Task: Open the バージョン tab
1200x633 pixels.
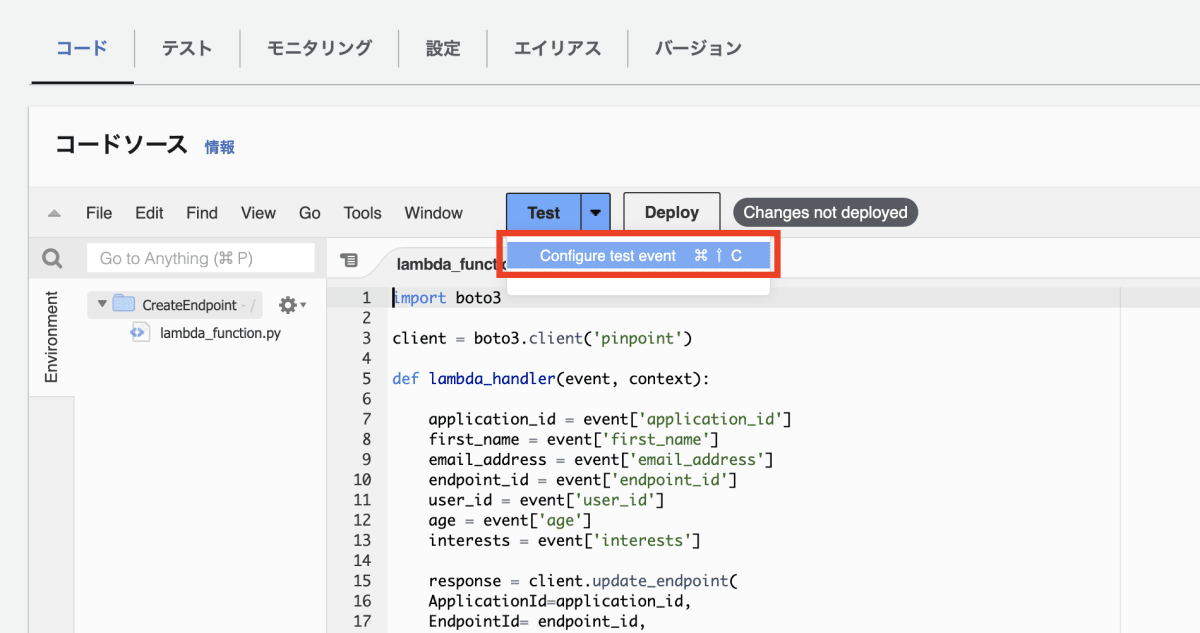Action: click(x=698, y=47)
